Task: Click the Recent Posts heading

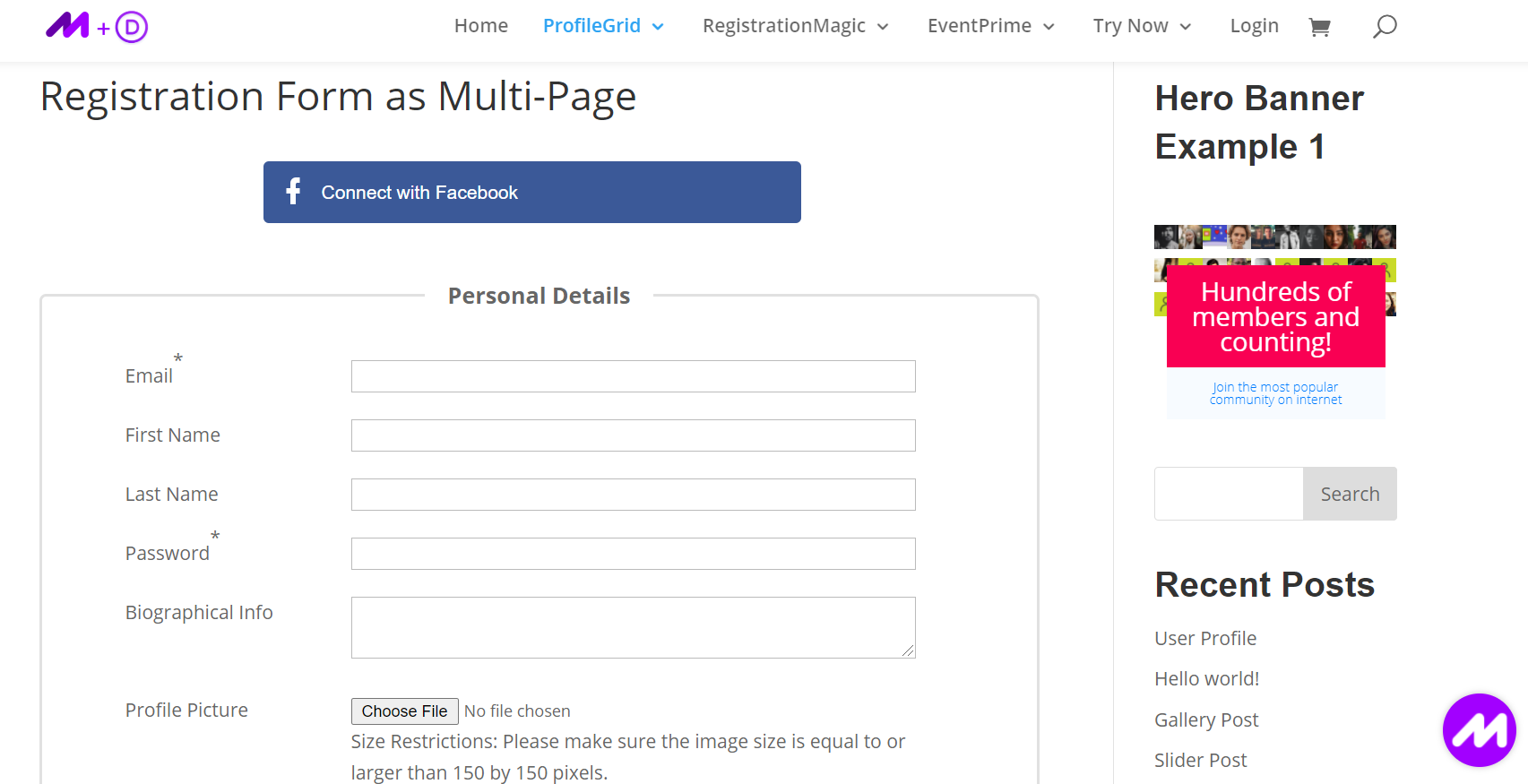Action: (1265, 584)
